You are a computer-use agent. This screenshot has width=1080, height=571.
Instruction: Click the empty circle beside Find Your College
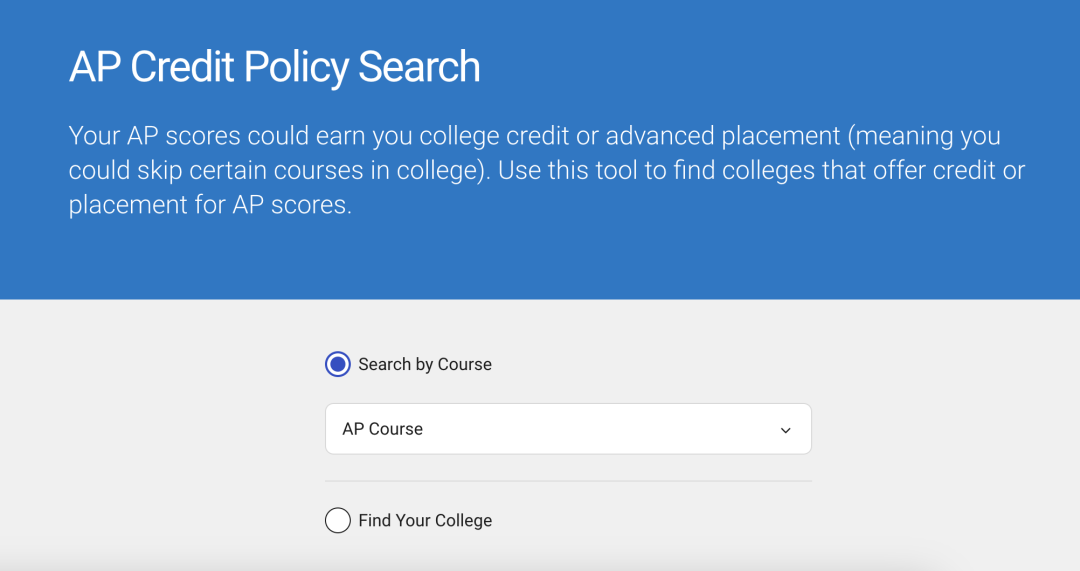338,520
